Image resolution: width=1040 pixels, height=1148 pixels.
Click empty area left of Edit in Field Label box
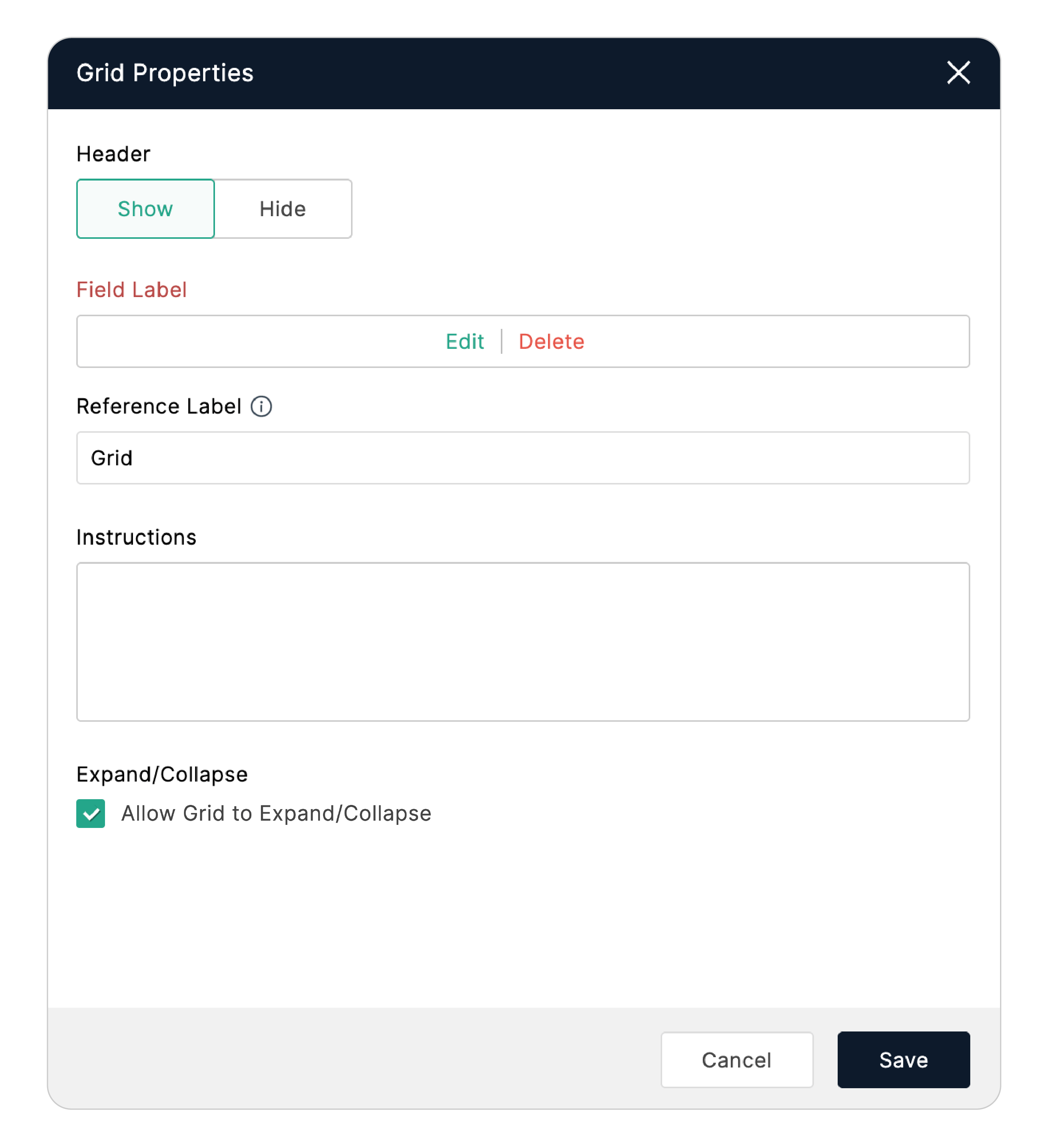256,342
